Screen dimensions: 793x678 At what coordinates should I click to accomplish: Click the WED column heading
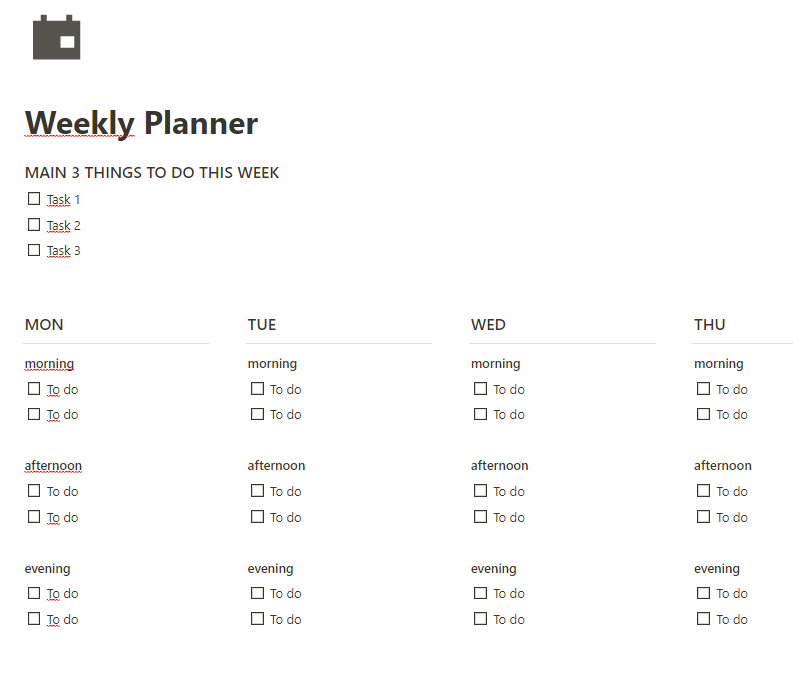pos(488,325)
